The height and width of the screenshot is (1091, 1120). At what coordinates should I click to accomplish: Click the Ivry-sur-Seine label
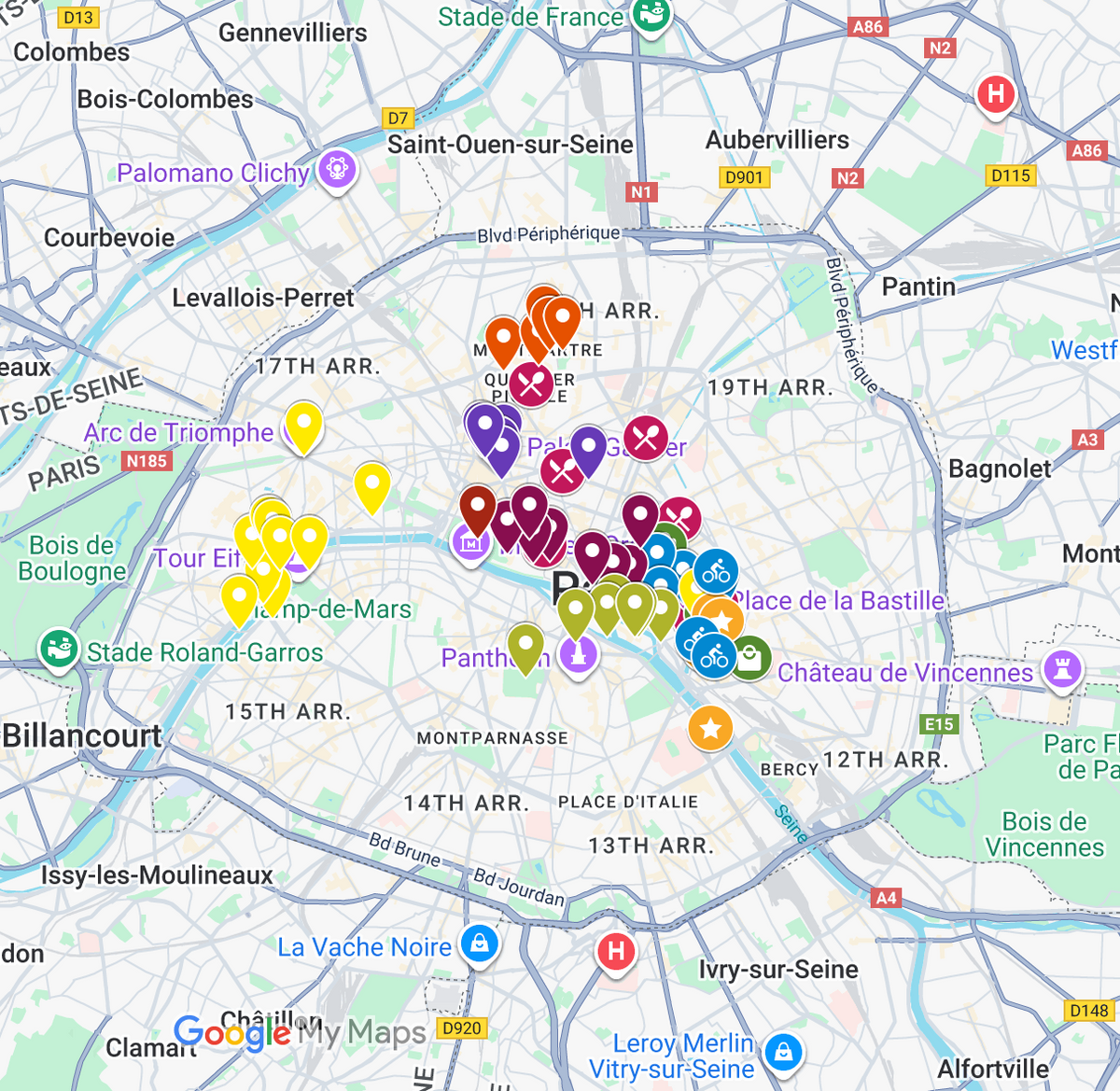pyautogui.click(x=778, y=970)
